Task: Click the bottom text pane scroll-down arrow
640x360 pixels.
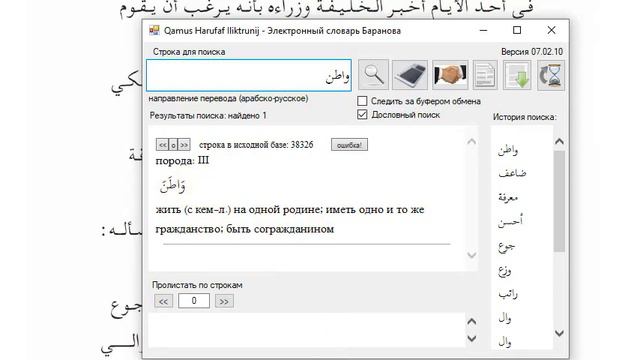Action: coord(471,338)
